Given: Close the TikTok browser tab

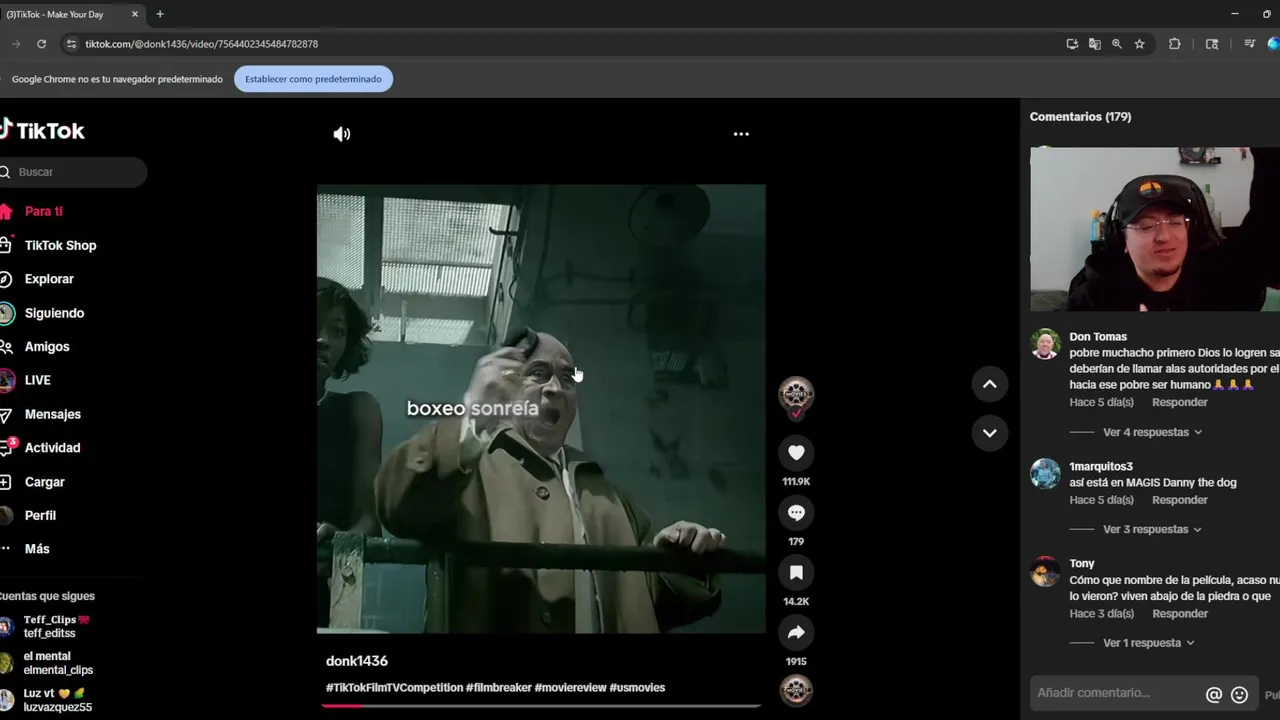Looking at the screenshot, I should point(135,14).
